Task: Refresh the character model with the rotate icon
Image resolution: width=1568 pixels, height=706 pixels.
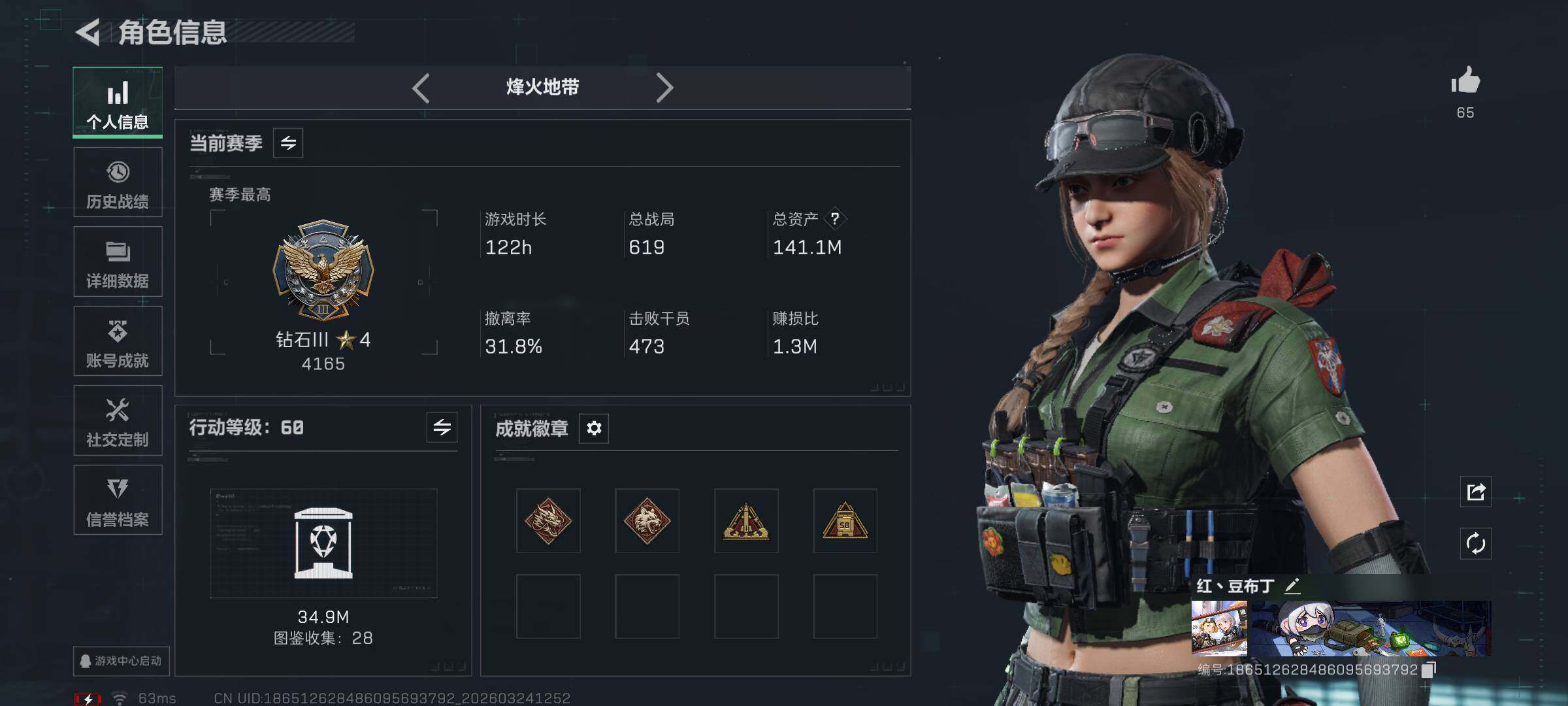Action: point(1476,543)
